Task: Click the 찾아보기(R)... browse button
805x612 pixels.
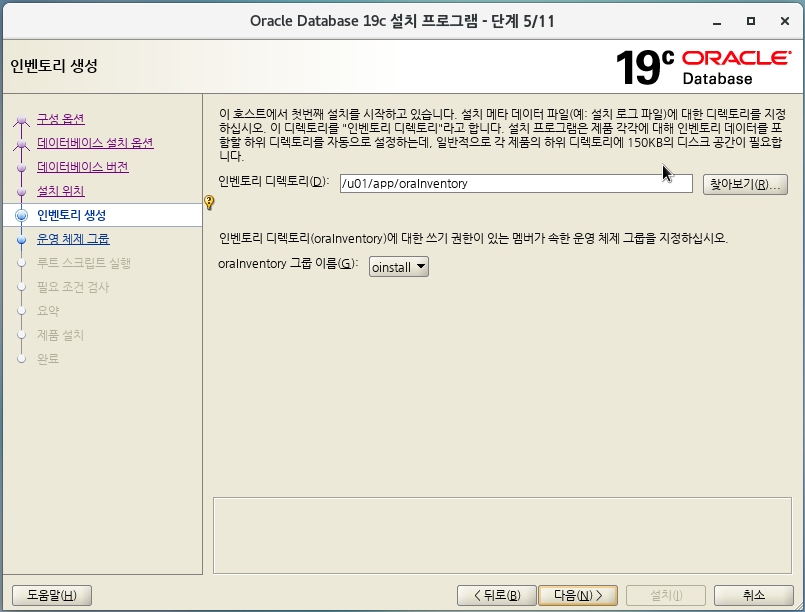Action: tap(745, 184)
